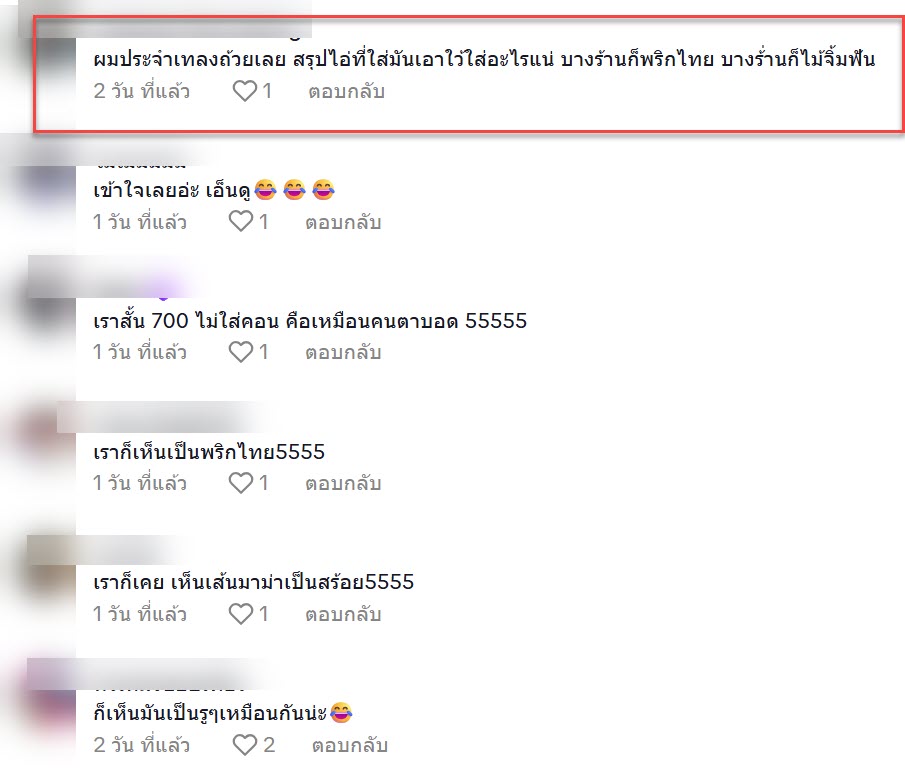Image resolution: width=905 pixels, height=781 pixels.
Task: Reply to the highlighted top comment
Action: (346, 91)
